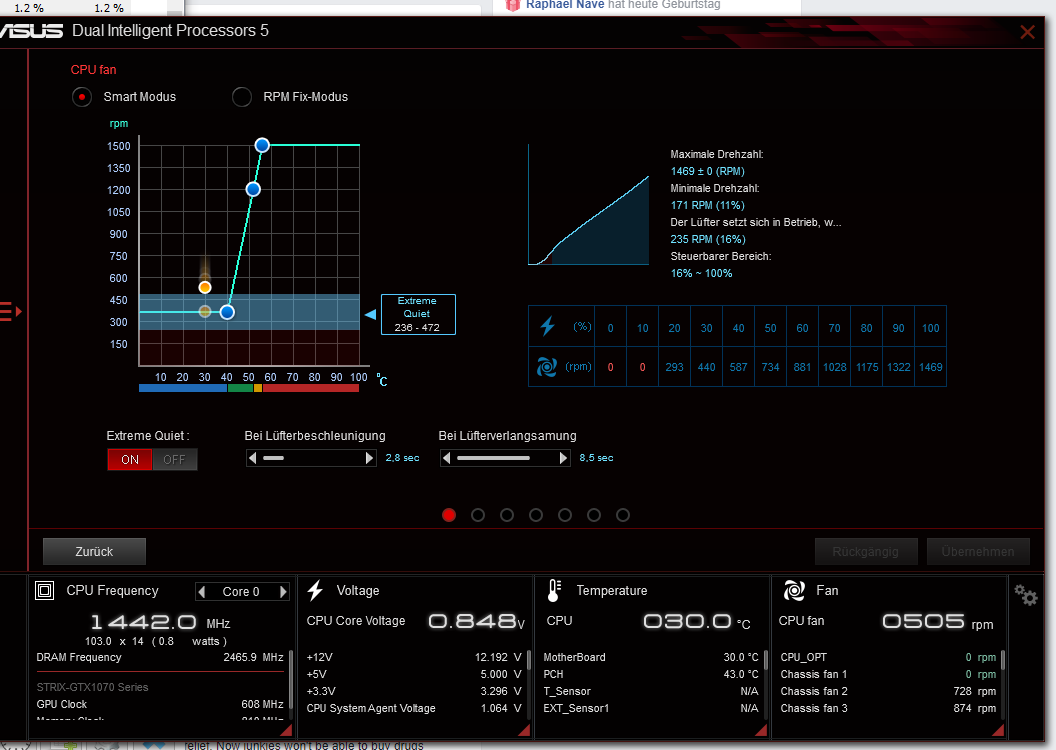
Task: Go to the fourth fan page dot
Action: pyautogui.click(x=536, y=515)
